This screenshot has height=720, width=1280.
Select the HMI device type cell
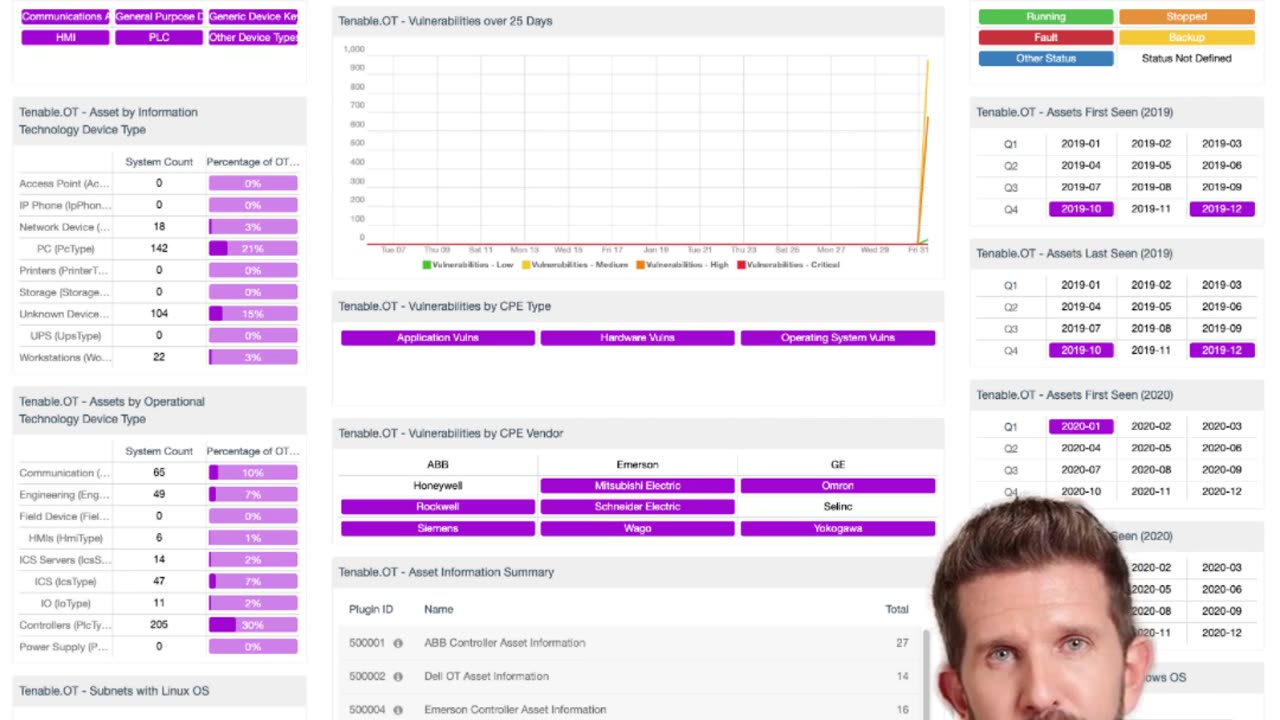(x=65, y=37)
